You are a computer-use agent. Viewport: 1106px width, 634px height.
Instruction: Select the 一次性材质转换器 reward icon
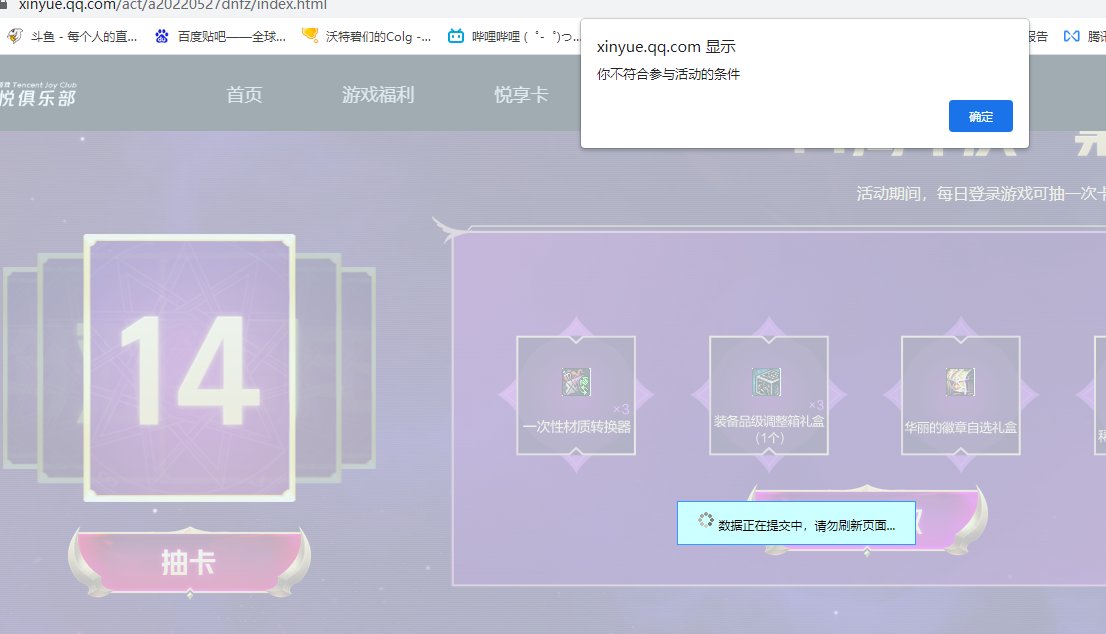[x=576, y=382]
